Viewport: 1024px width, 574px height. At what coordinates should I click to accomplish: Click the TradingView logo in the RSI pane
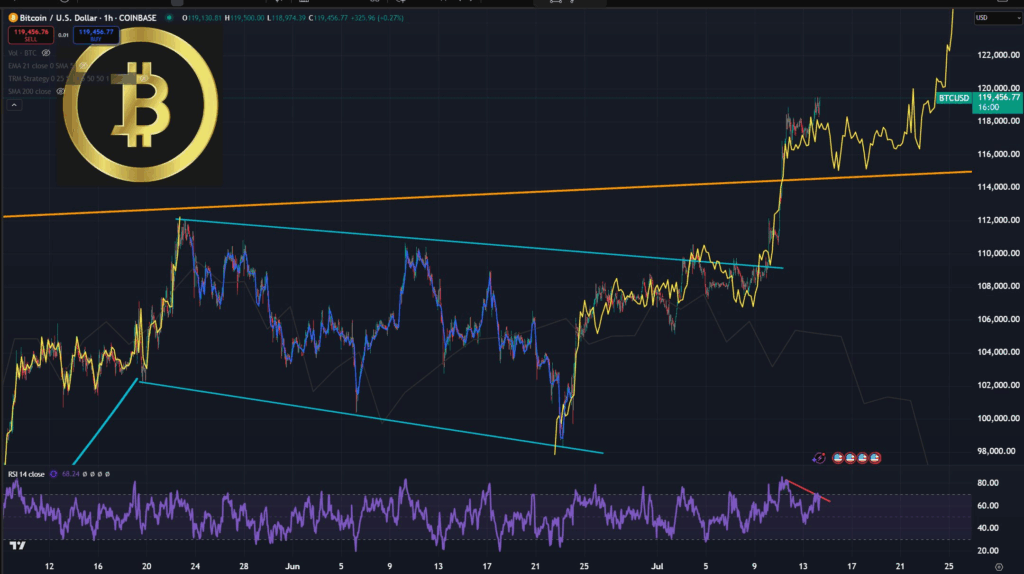(18, 545)
